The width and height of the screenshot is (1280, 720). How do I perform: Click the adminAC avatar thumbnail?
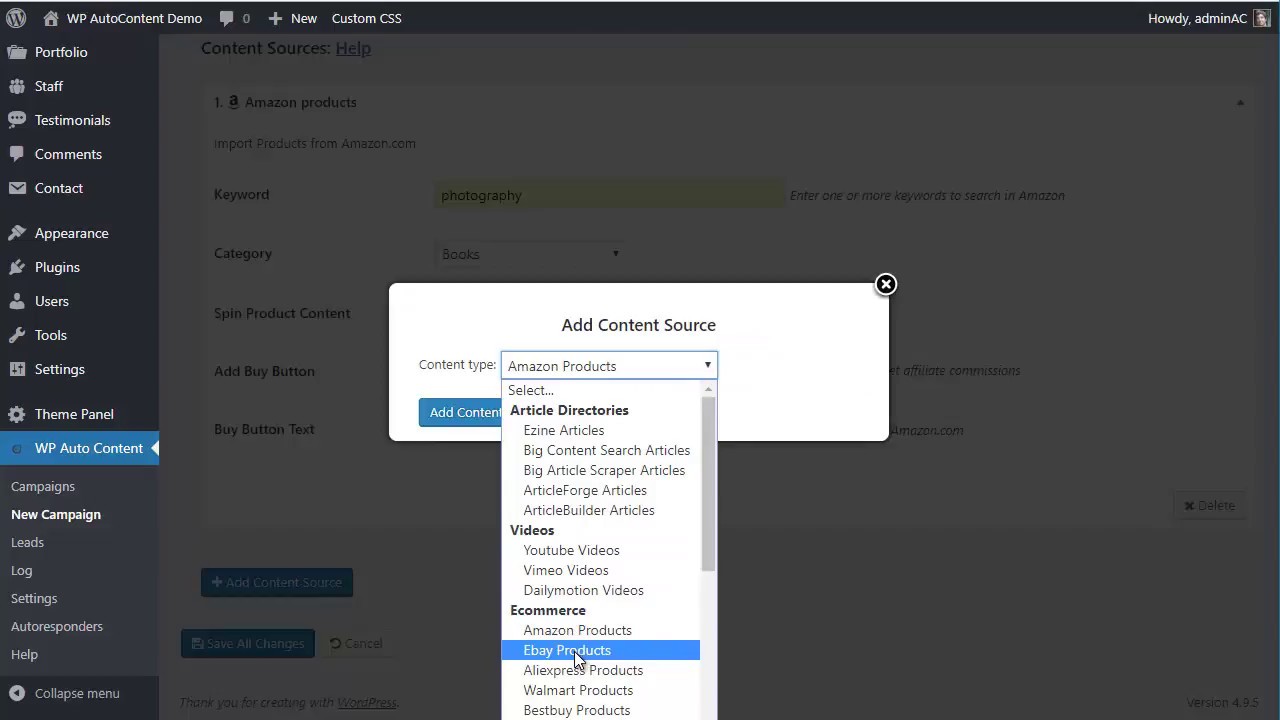[1262, 18]
